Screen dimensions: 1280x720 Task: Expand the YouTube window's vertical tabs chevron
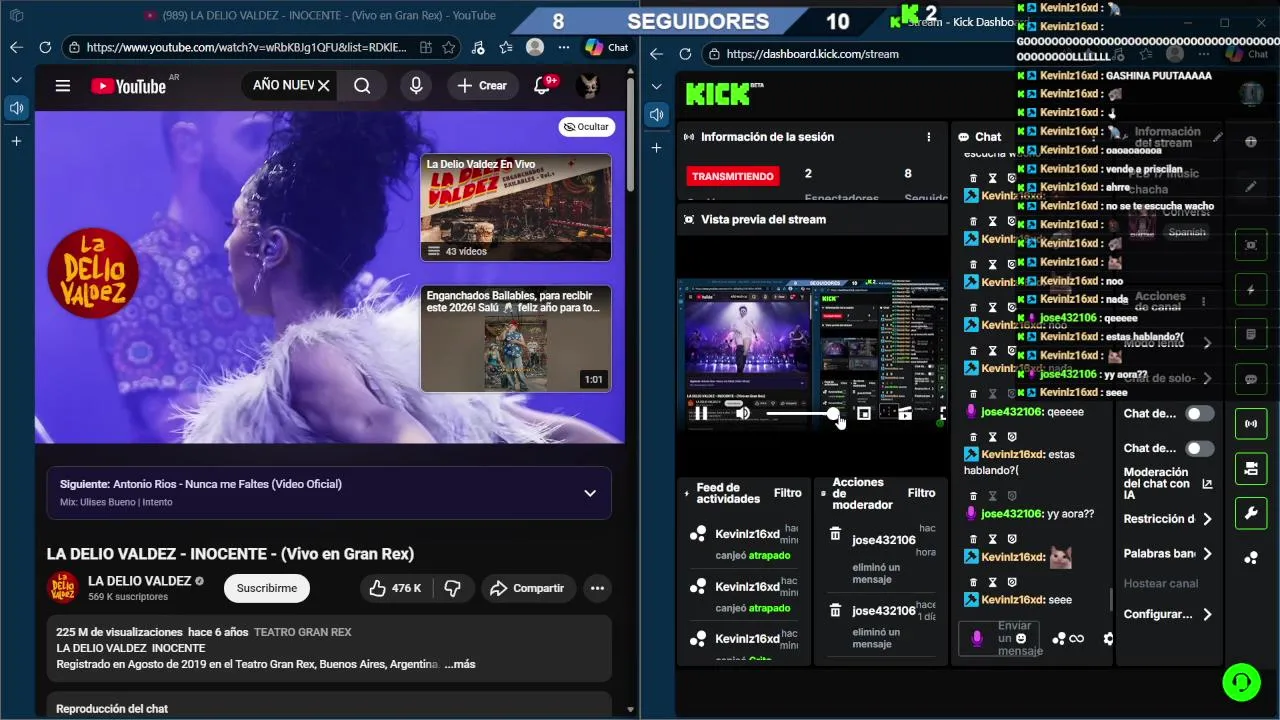pyautogui.click(x=16, y=79)
